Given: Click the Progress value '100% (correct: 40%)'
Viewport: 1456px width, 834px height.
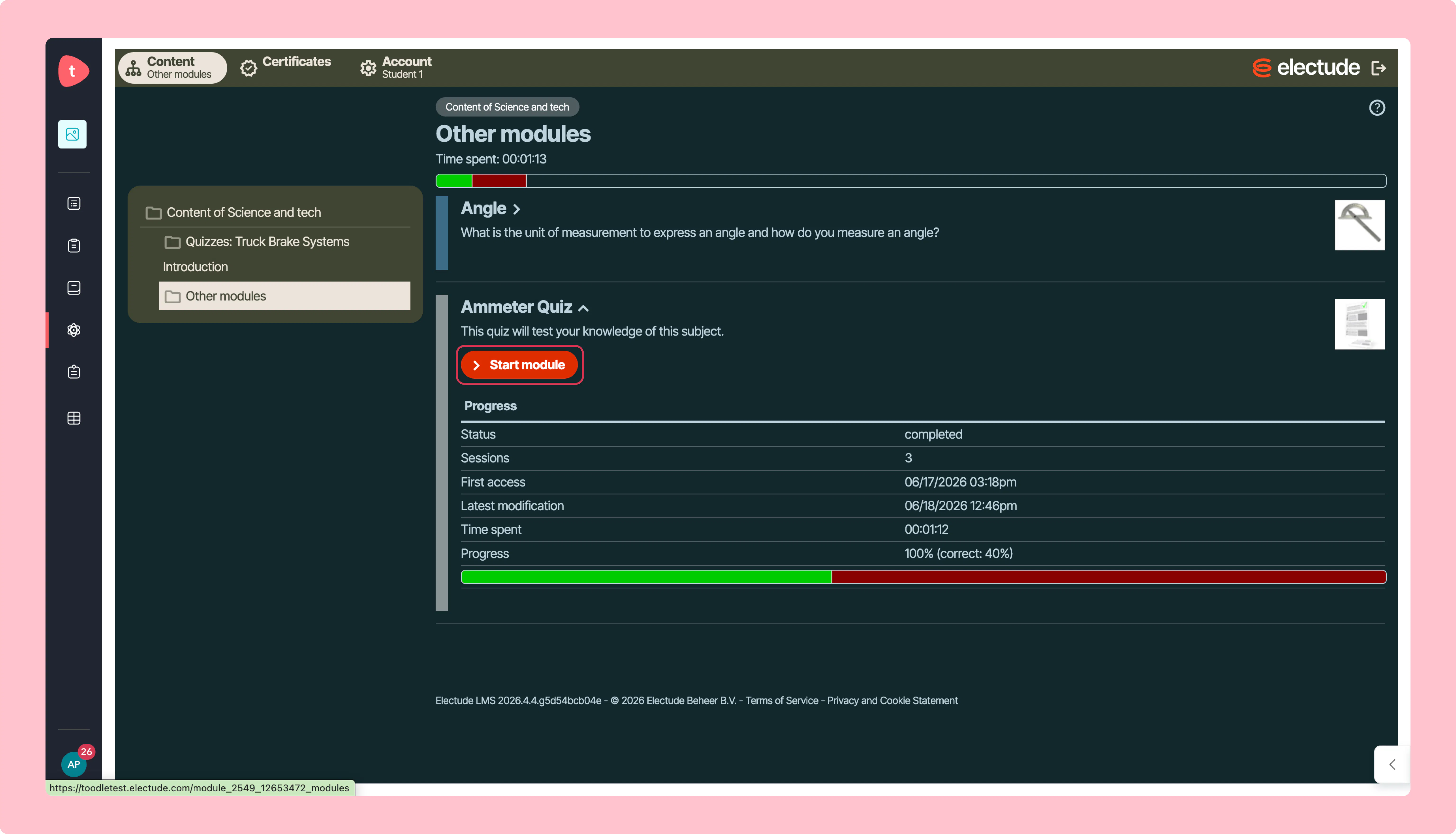Looking at the screenshot, I should coord(959,554).
